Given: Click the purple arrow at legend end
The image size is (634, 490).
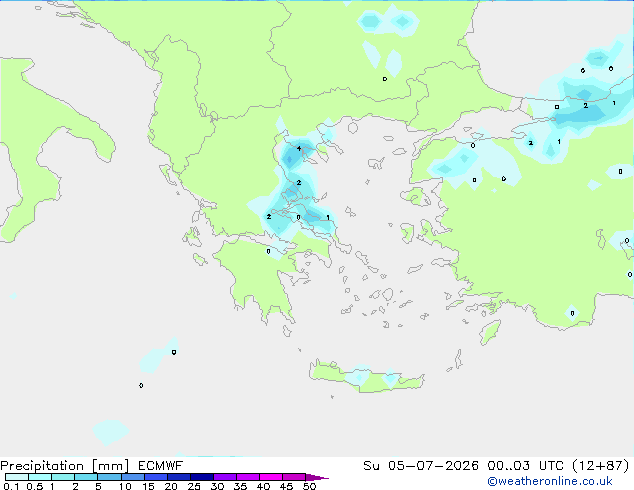Looking at the screenshot, I should (x=317, y=477).
